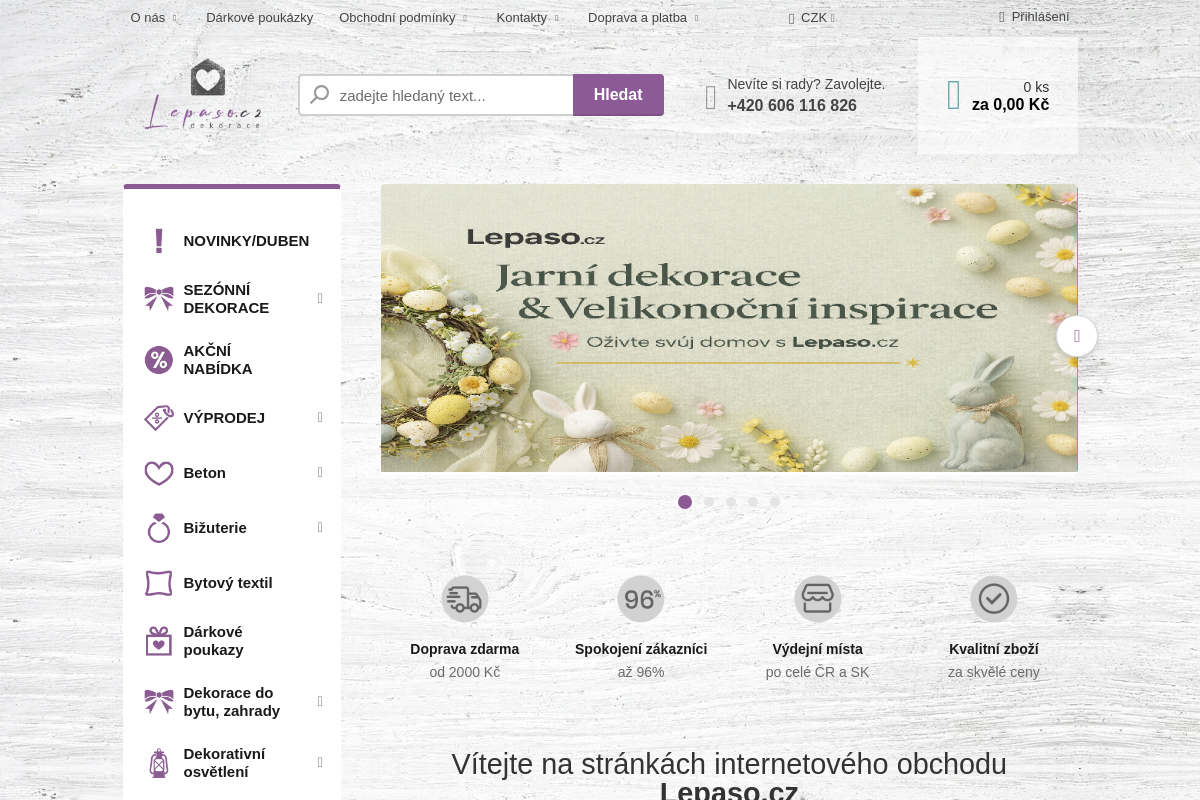The width and height of the screenshot is (1200, 800).
Task: Click 'Spokojení zákazníci' text
Action: (x=641, y=649)
